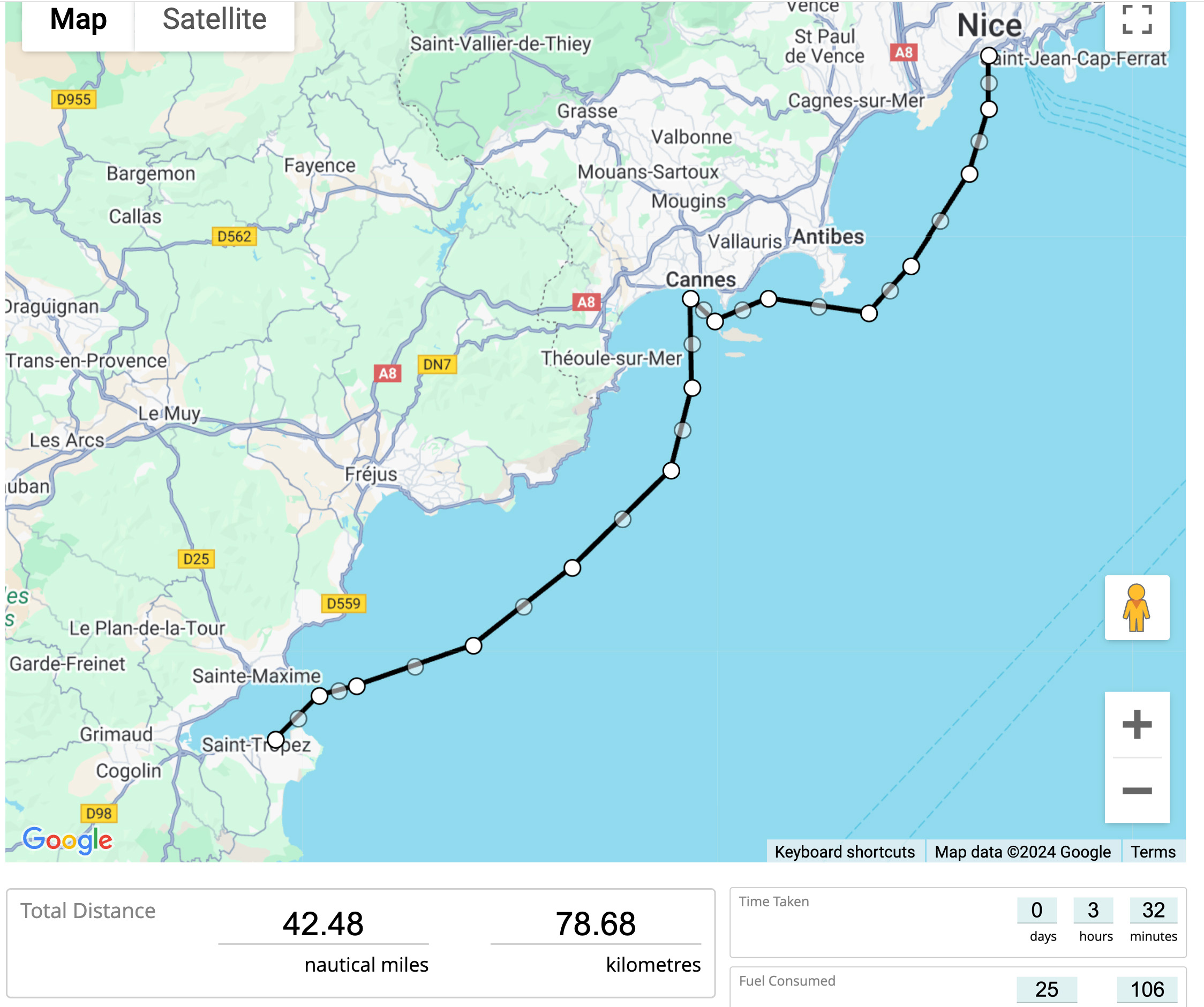Select the Map view tab
Viewport: 1204px width, 1007px height.
[78, 19]
